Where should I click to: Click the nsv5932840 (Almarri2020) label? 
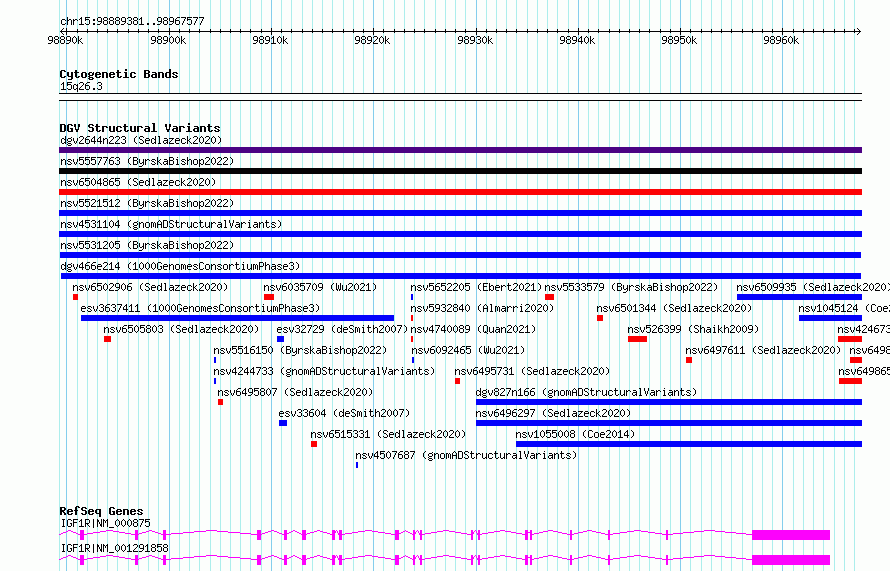click(x=482, y=308)
